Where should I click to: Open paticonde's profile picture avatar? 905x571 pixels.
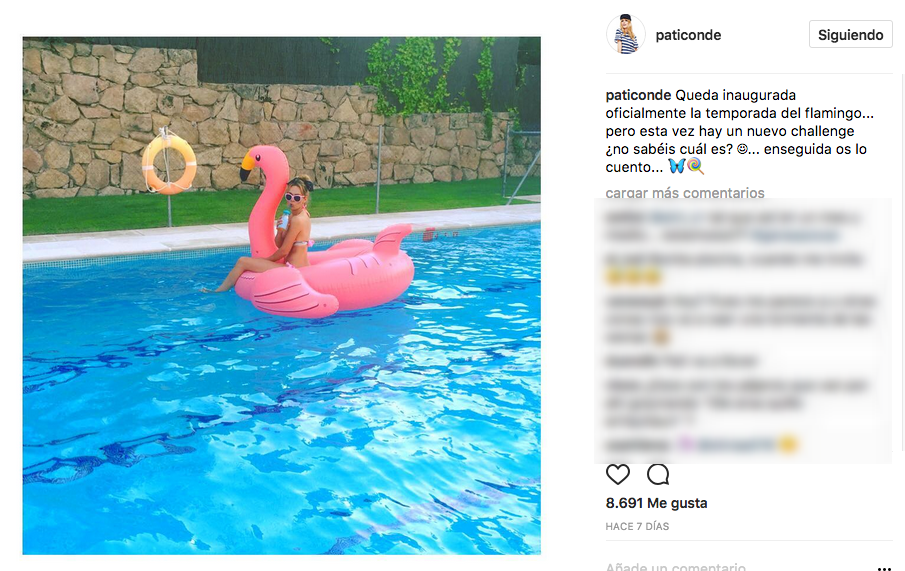tap(626, 34)
